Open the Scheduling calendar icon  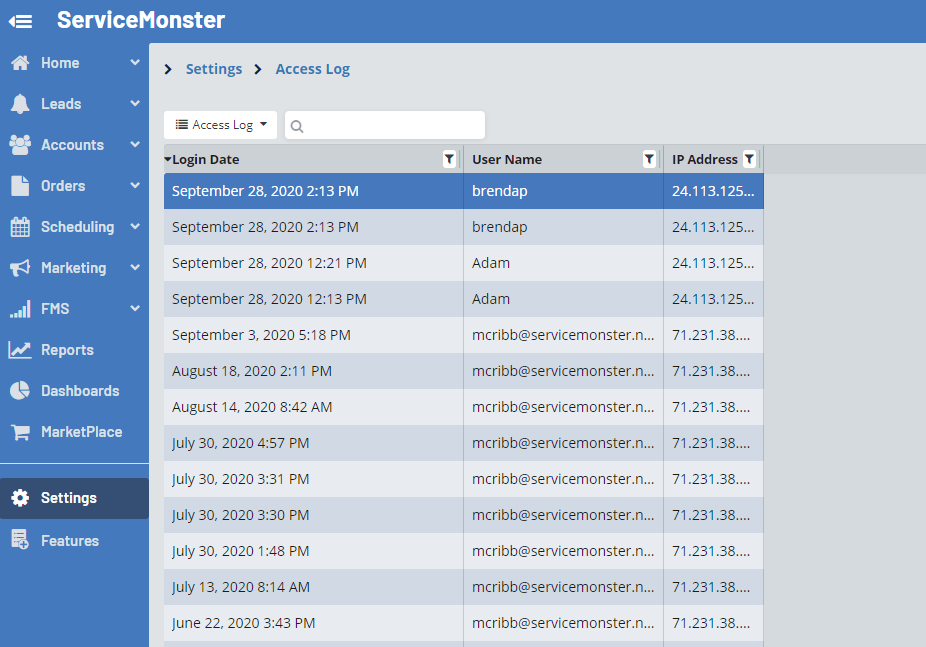[x=20, y=226]
